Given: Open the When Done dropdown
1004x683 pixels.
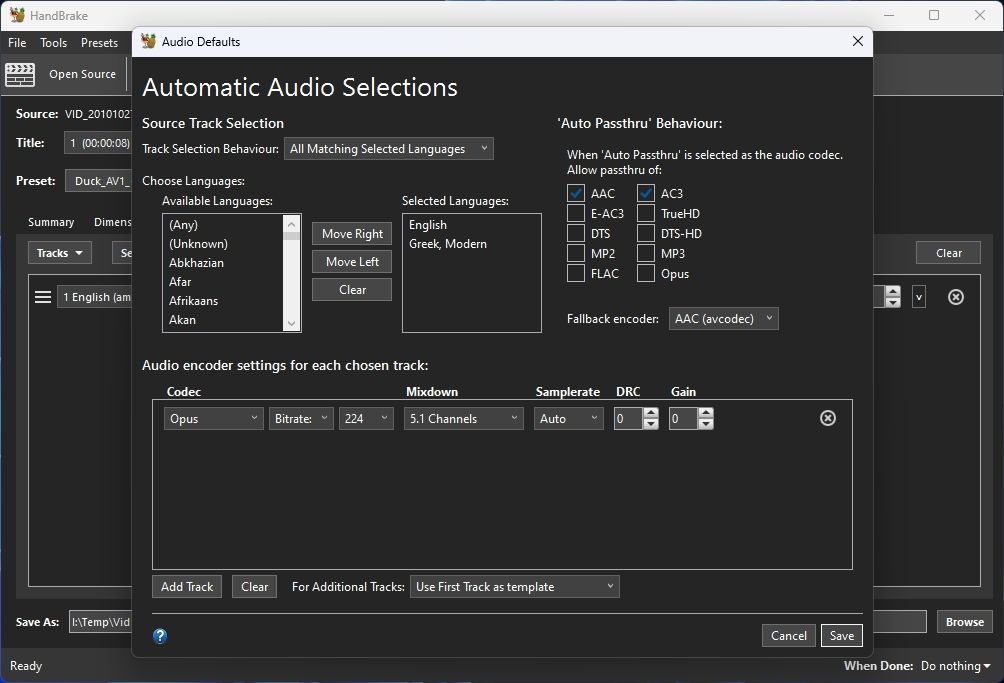Looking at the screenshot, I should click(953, 665).
